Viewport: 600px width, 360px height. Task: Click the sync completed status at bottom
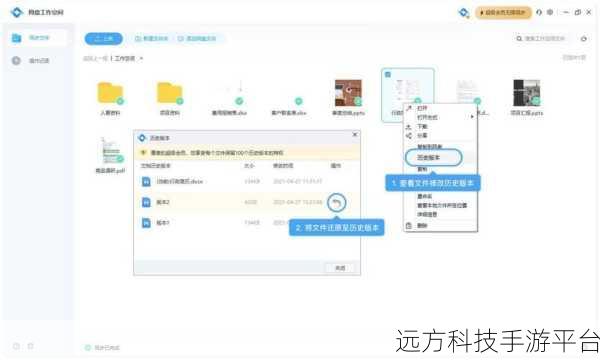coord(102,347)
